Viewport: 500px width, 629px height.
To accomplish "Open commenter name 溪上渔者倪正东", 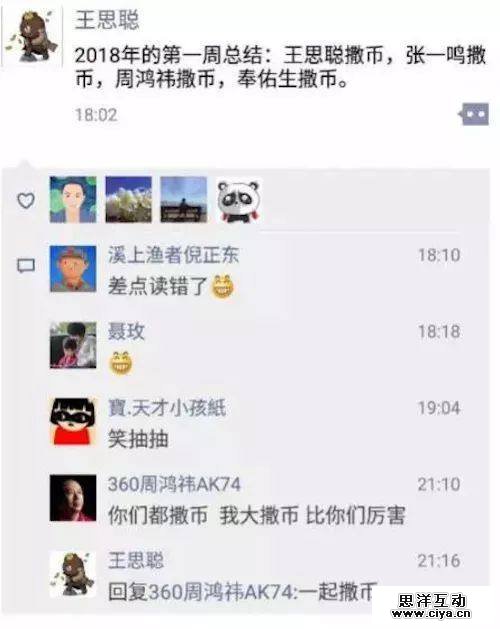I will pyautogui.click(x=173, y=255).
